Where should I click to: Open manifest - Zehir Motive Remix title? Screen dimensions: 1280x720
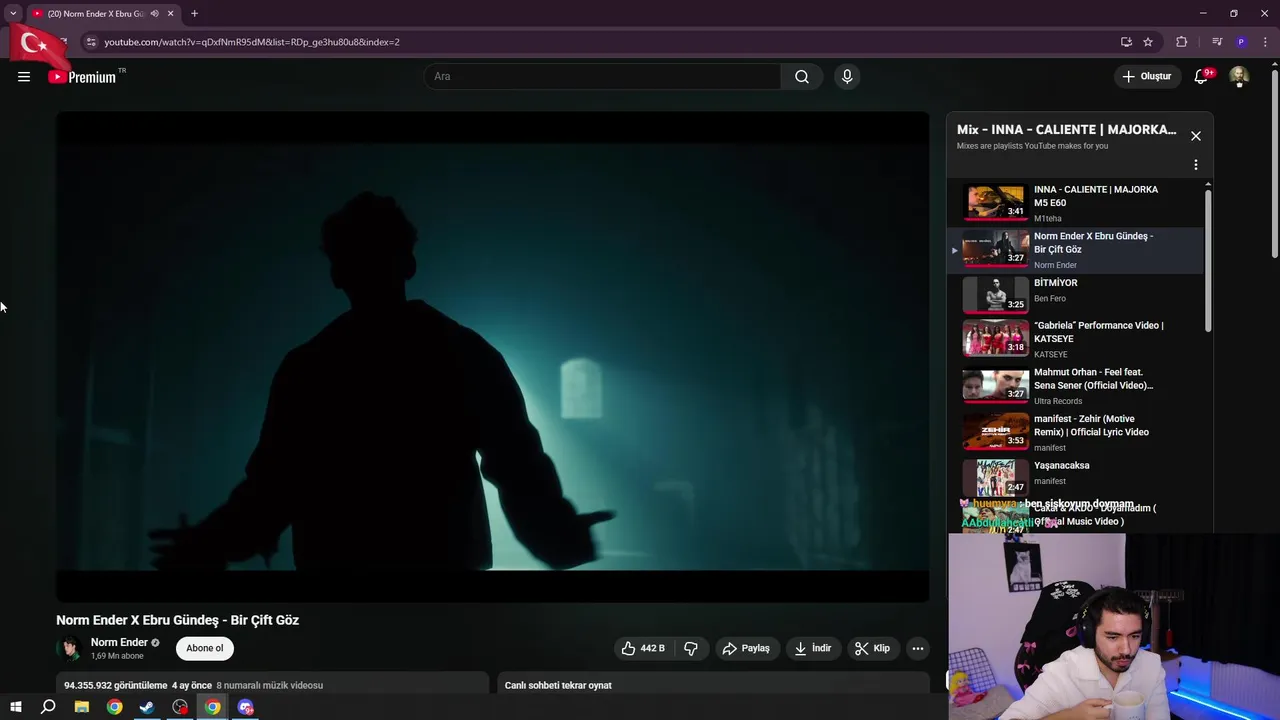coord(1091,425)
